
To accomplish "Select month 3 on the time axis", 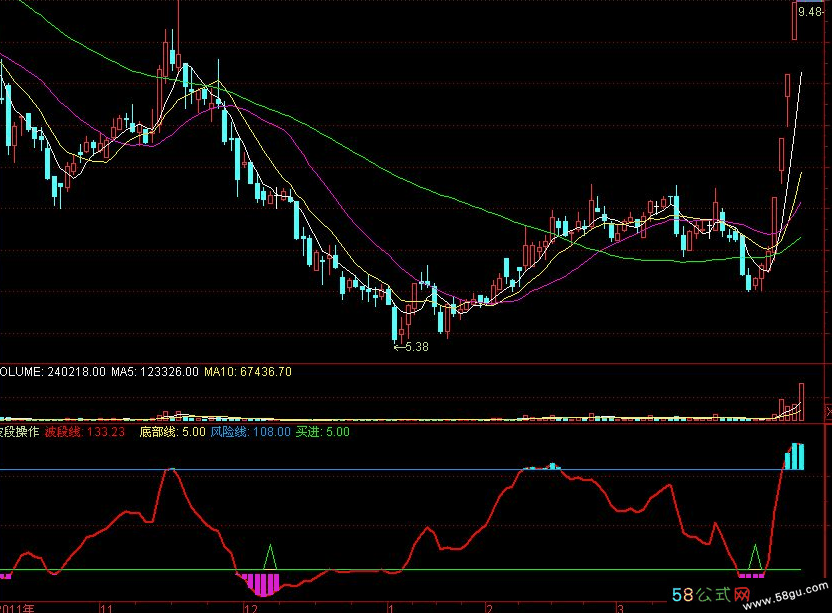I will tap(620, 607).
